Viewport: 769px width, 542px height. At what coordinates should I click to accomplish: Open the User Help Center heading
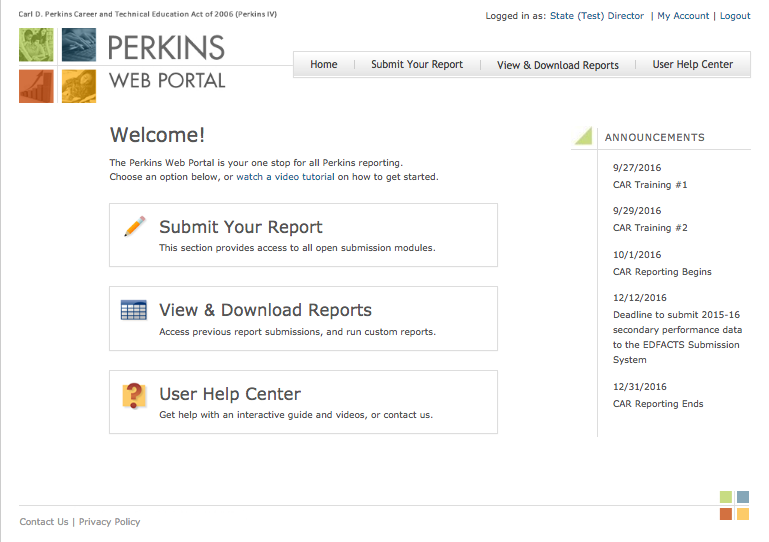pos(230,394)
